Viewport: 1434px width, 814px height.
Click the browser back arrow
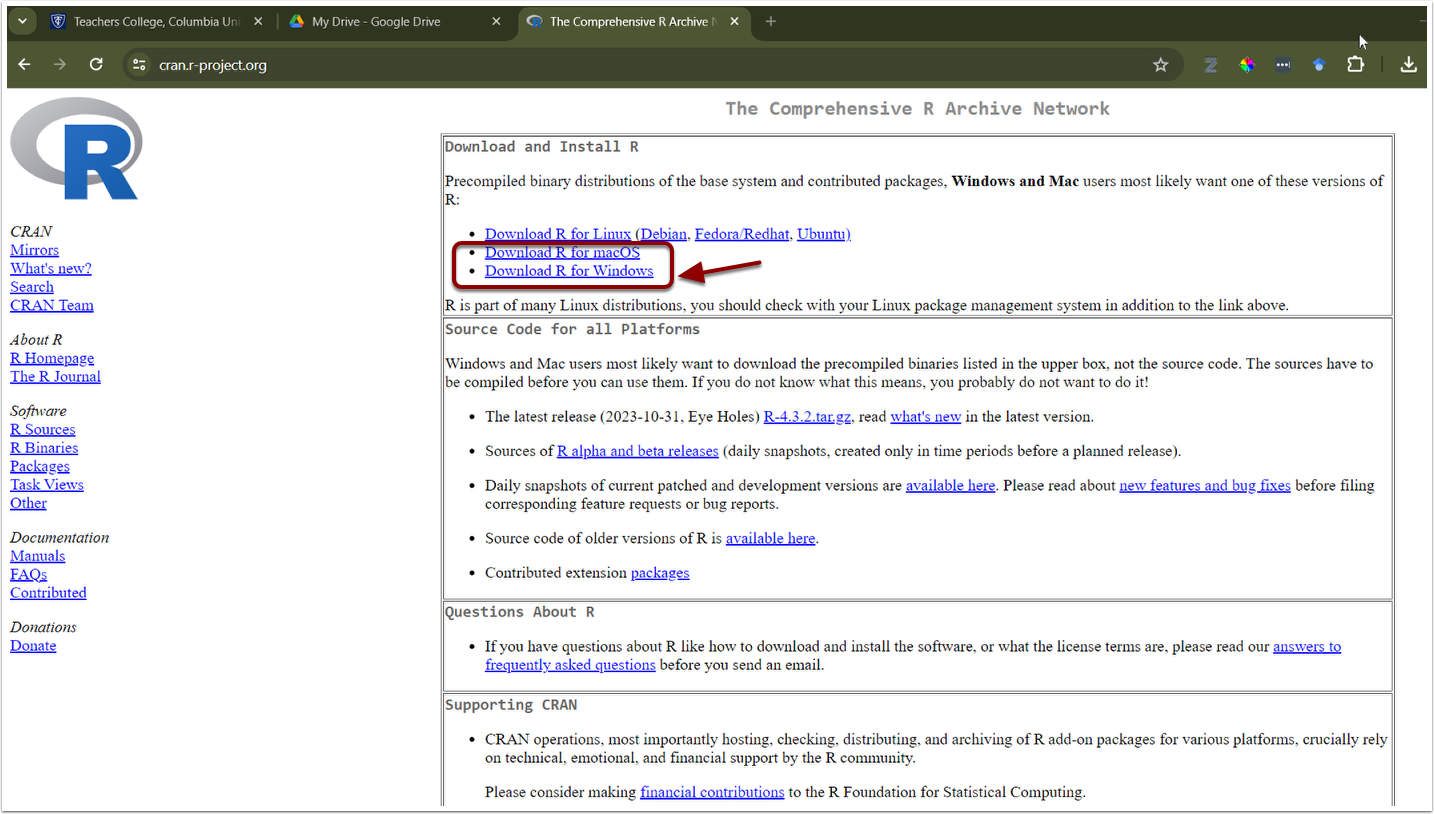point(25,64)
